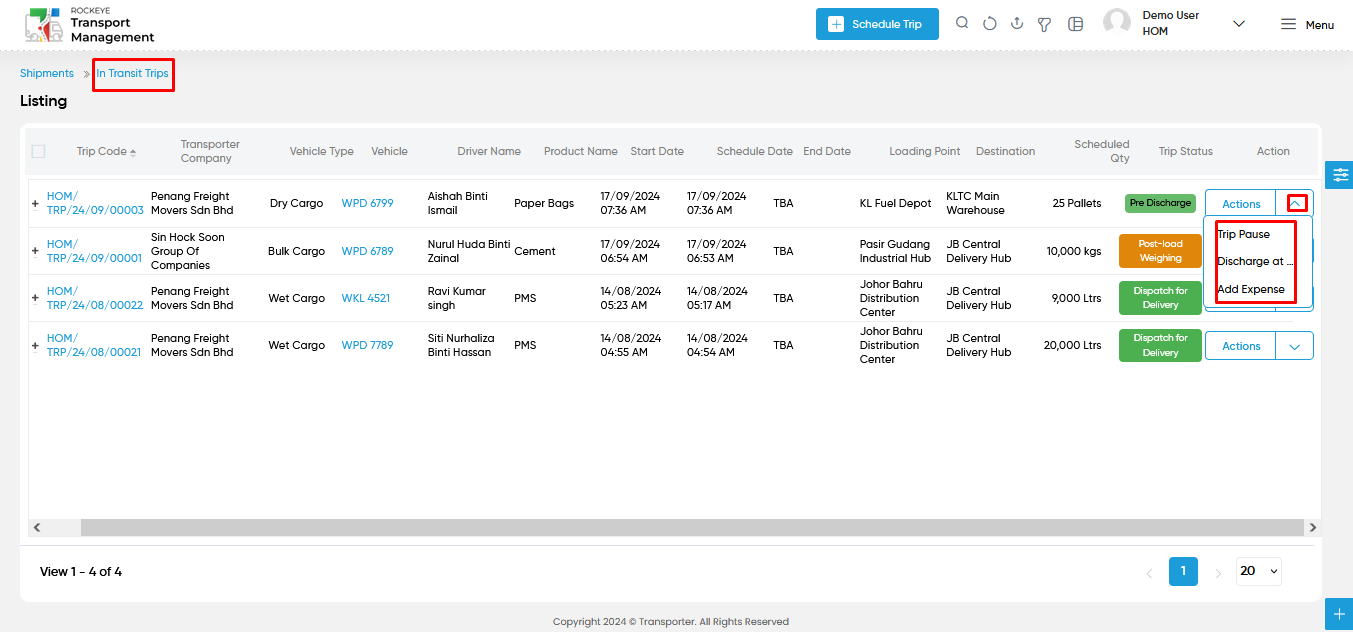This screenshot has width=1353, height=632.
Task: Click the Schedule Date column header
Action: click(755, 152)
